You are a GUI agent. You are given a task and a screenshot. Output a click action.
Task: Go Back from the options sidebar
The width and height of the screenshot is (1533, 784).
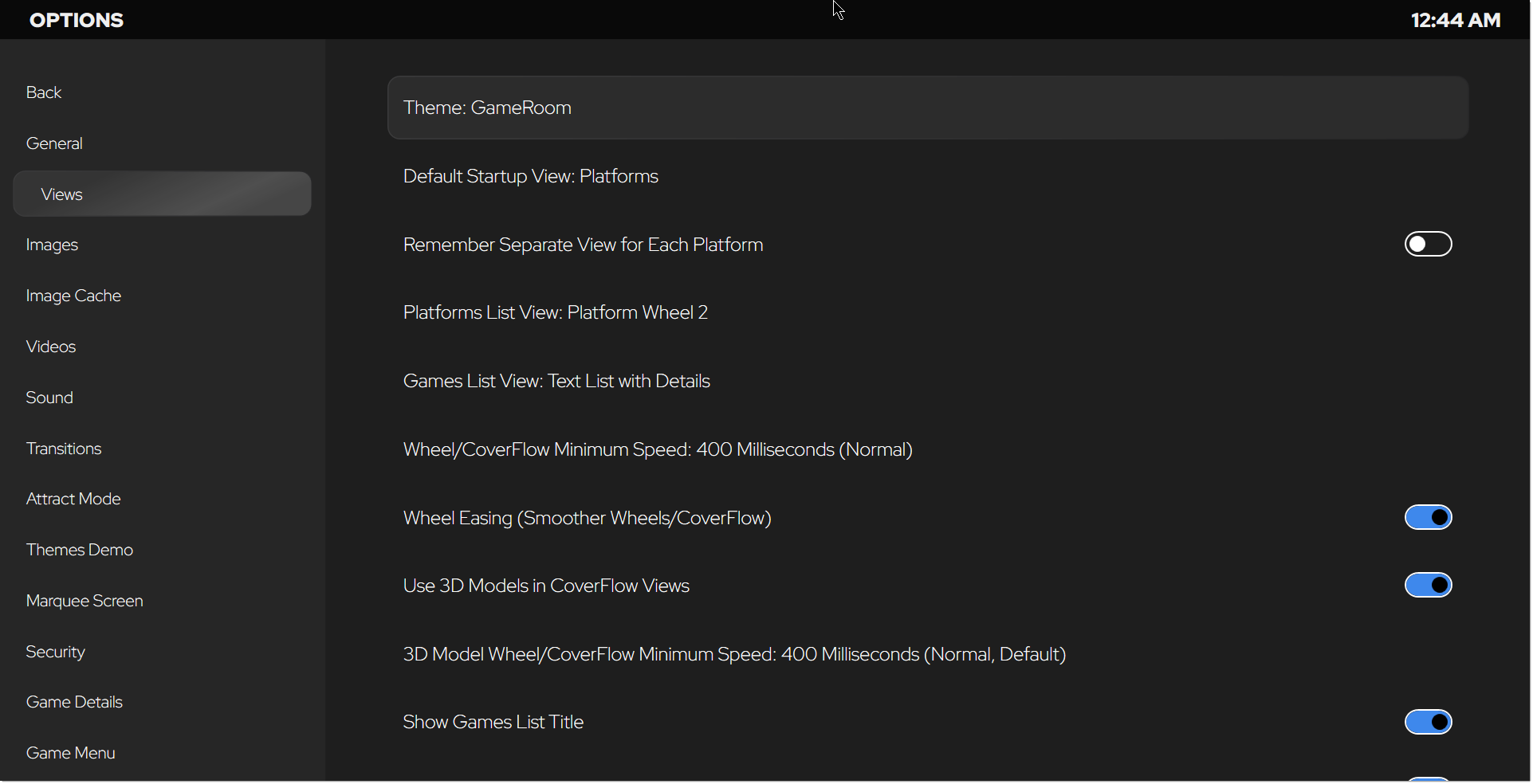click(x=44, y=92)
